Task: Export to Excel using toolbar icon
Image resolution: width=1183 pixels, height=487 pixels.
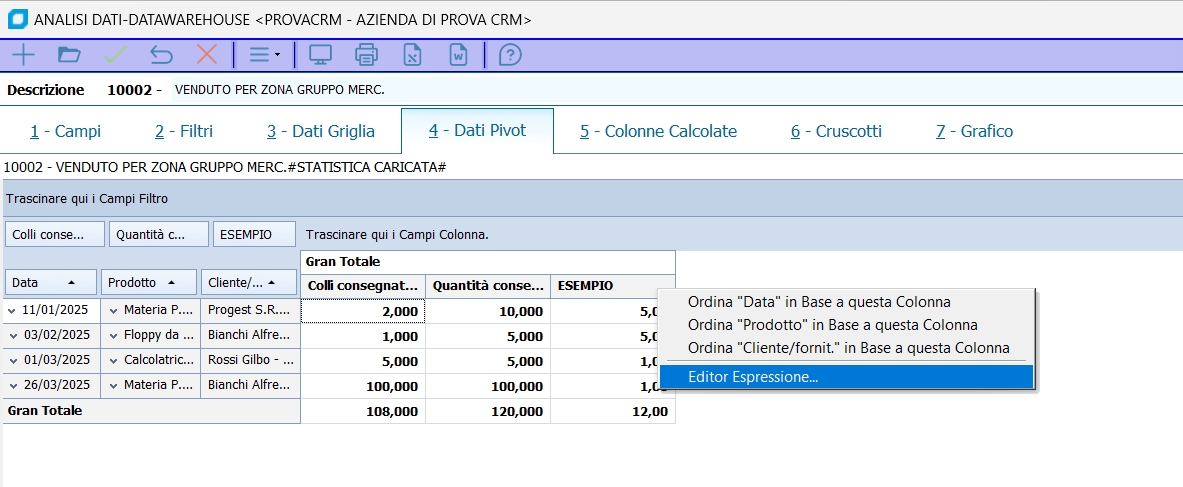Action: coord(412,54)
